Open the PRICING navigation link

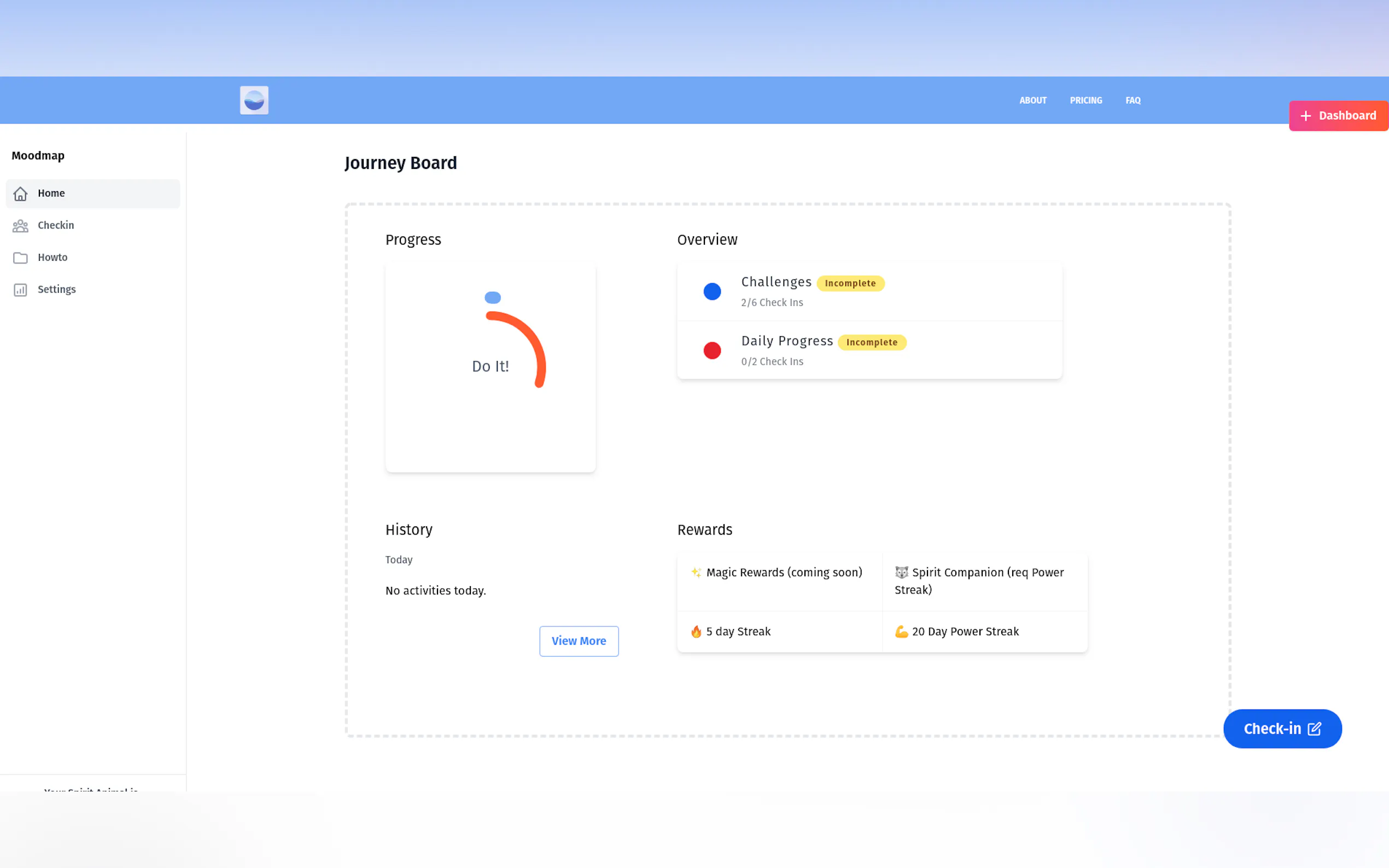[1085, 101]
